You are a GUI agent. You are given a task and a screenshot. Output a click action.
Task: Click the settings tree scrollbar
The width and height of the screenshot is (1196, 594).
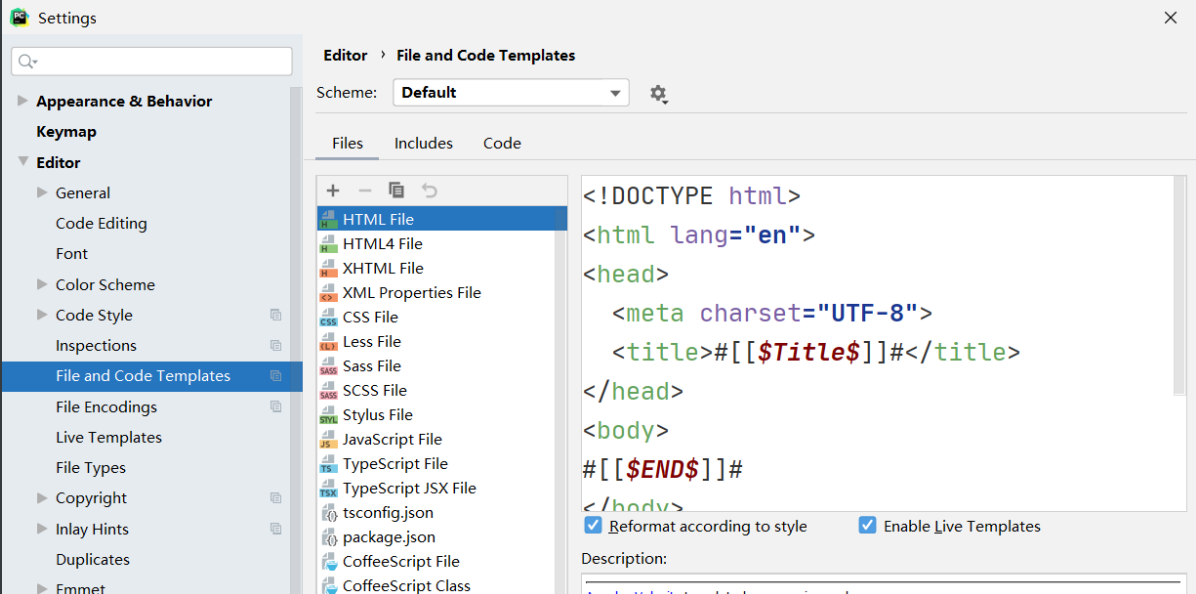tap(296, 339)
